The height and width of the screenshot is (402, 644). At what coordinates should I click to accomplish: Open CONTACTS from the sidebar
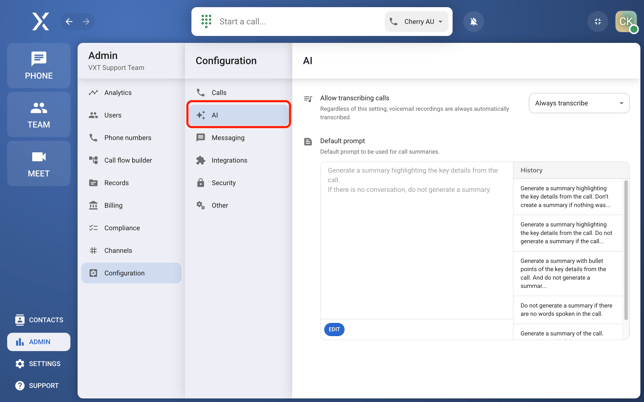[x=39, y=319]
